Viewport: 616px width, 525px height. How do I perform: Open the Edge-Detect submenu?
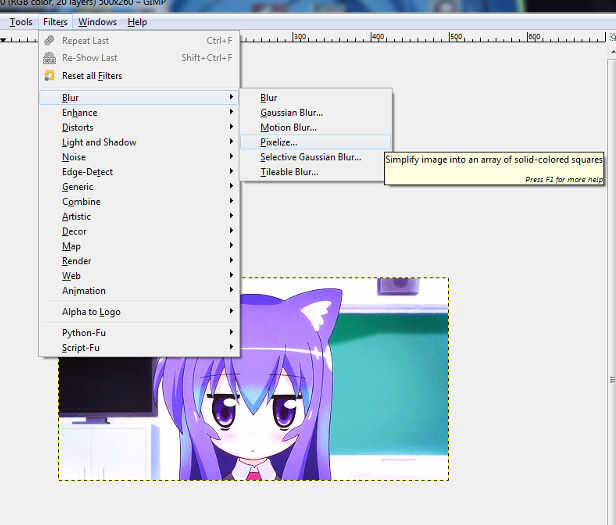pyautogui.click(x=139, y=172)
